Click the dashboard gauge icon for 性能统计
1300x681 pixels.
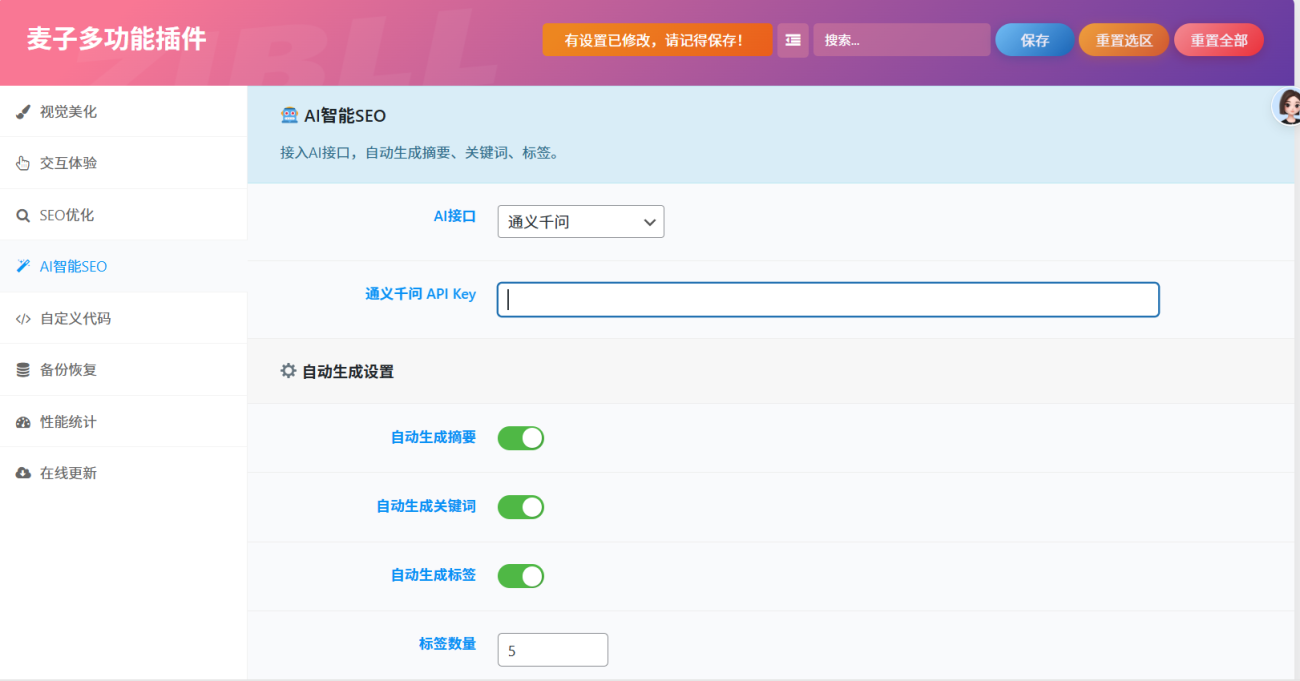pyautogui.click(x=23, y=422)
